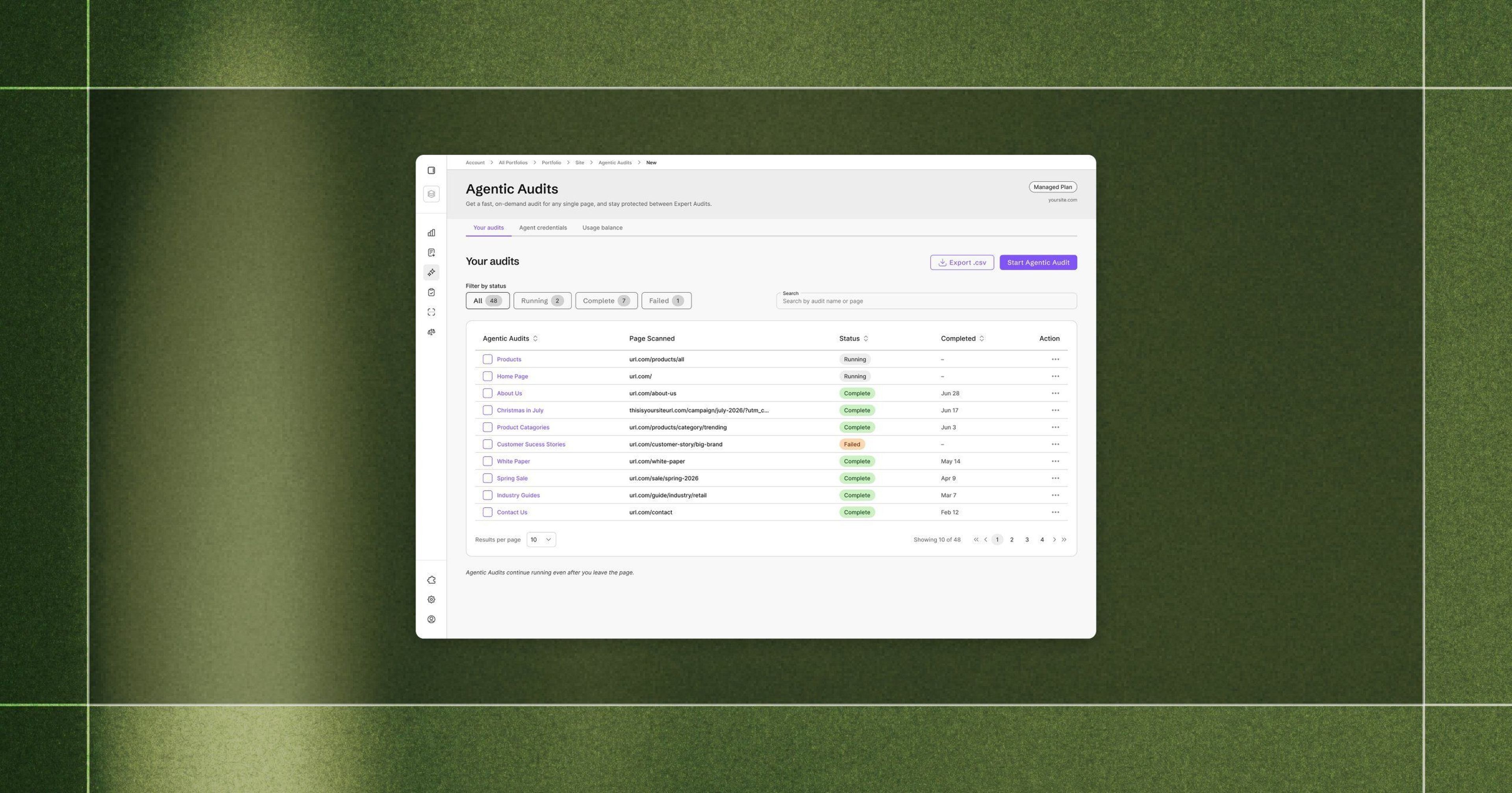Open action menu for Industry Guides row
This screenshot has width=1512, height=793.
pyautogui.click(x=1055, y=495)
